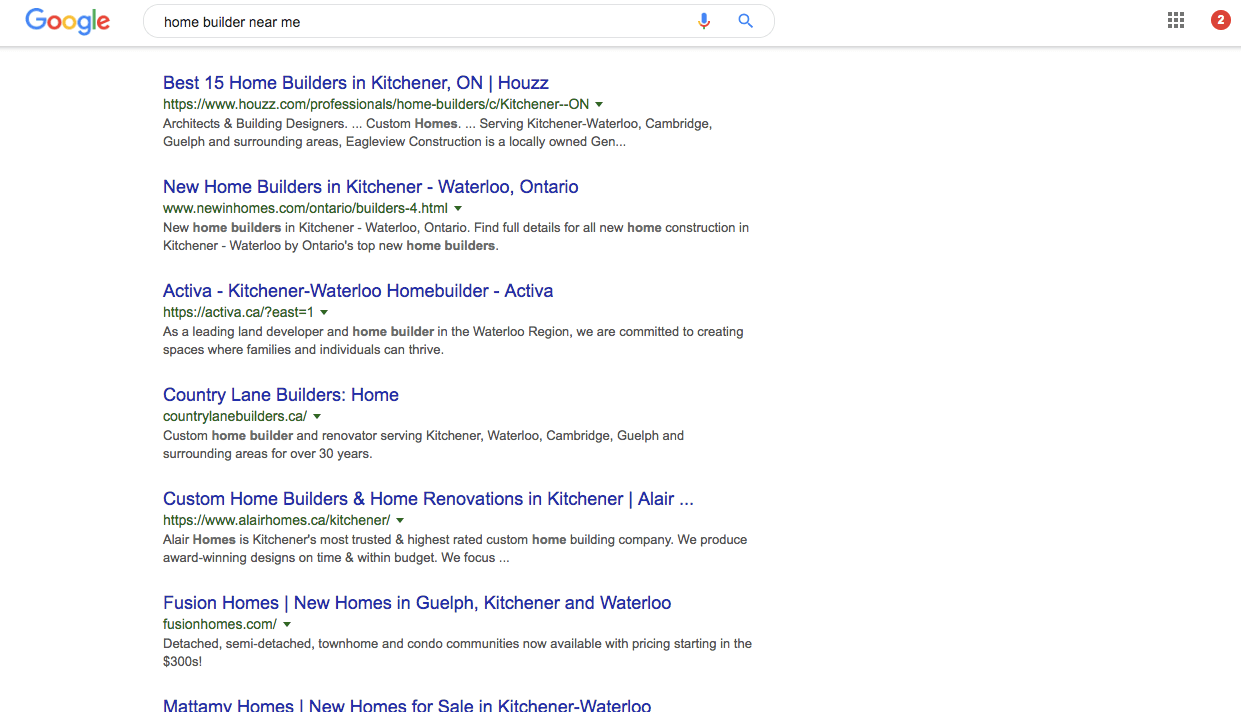
Task: Visit the Activa Kitchener-Waterloo Homebuilder link
Action: [357, 291]
